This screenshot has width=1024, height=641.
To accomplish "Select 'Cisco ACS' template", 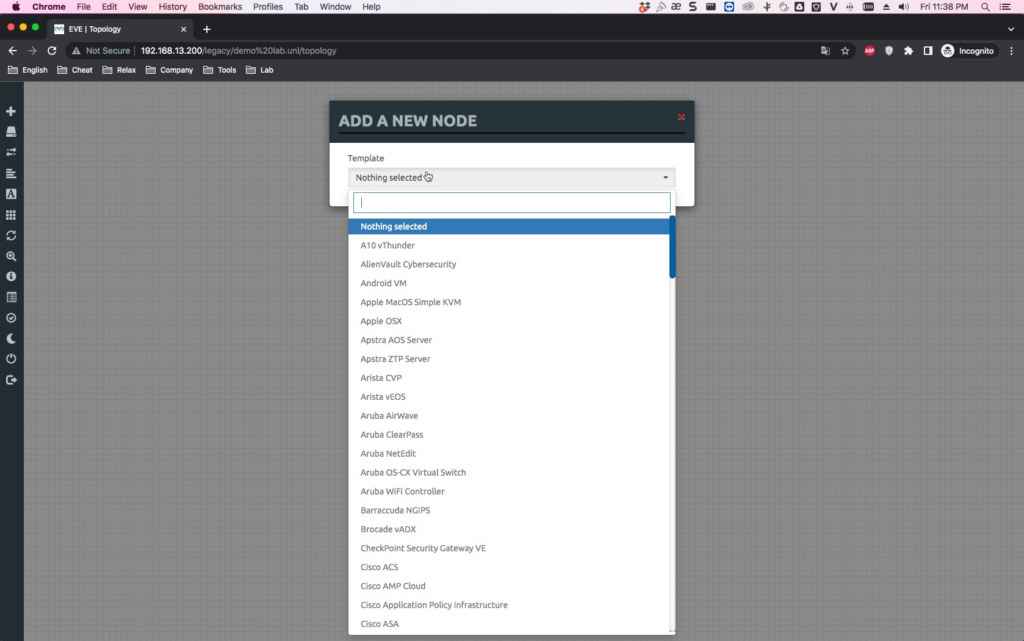I will pyautogui.click(x=508, y=567).
